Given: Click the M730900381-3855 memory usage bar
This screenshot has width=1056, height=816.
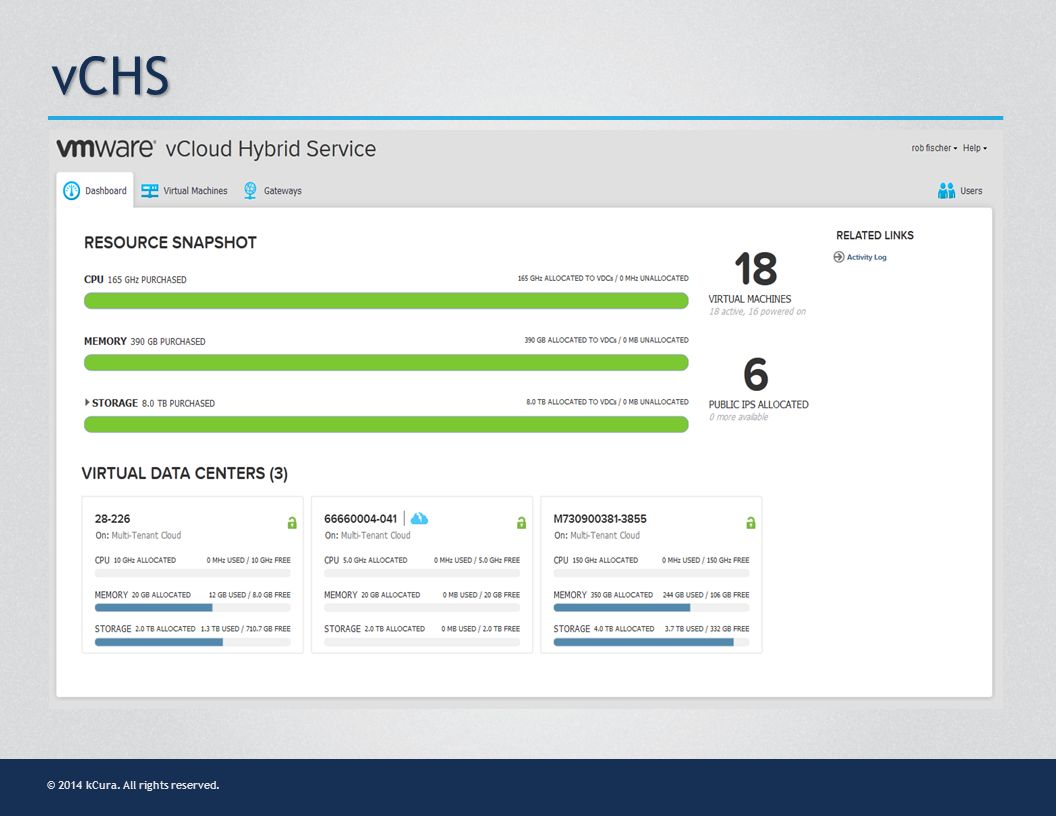Looking at the screenshot, I should tap(651, 607).
